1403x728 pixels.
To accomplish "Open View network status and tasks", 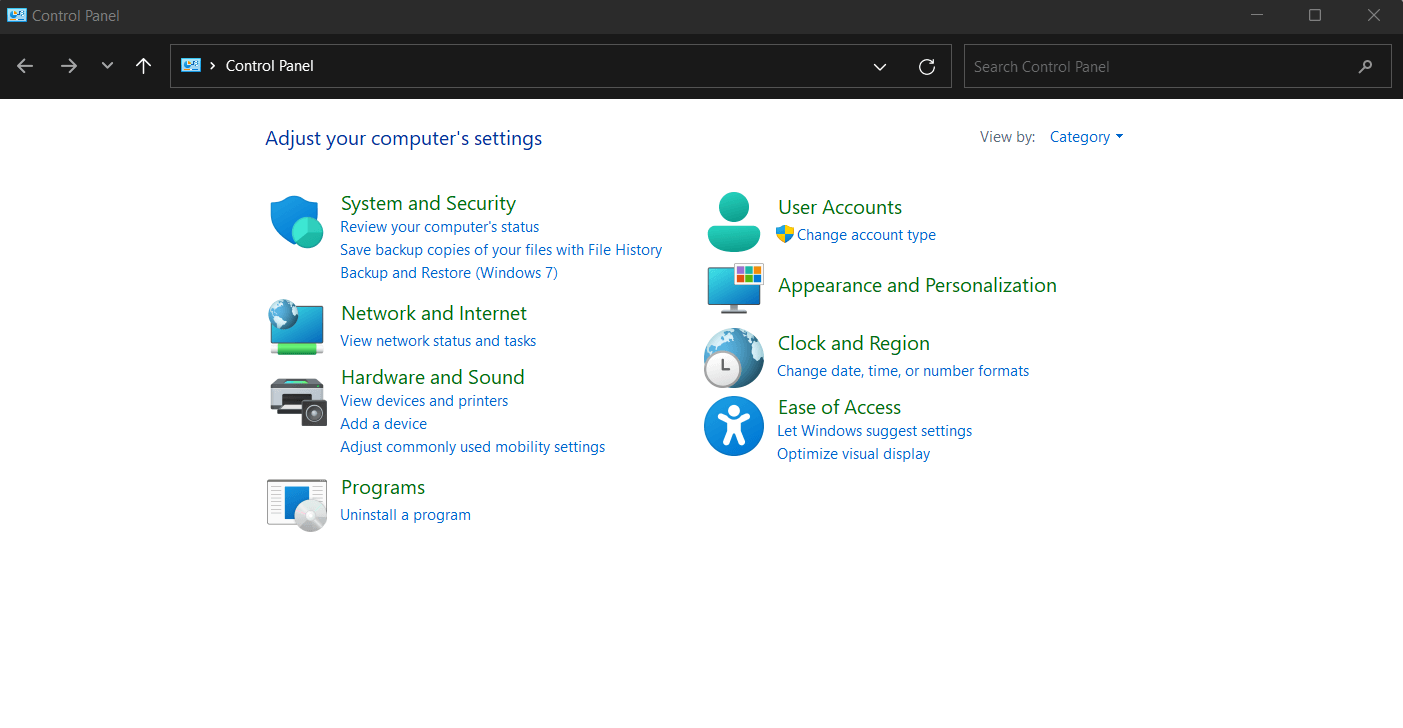I will (x=438, y=341).
